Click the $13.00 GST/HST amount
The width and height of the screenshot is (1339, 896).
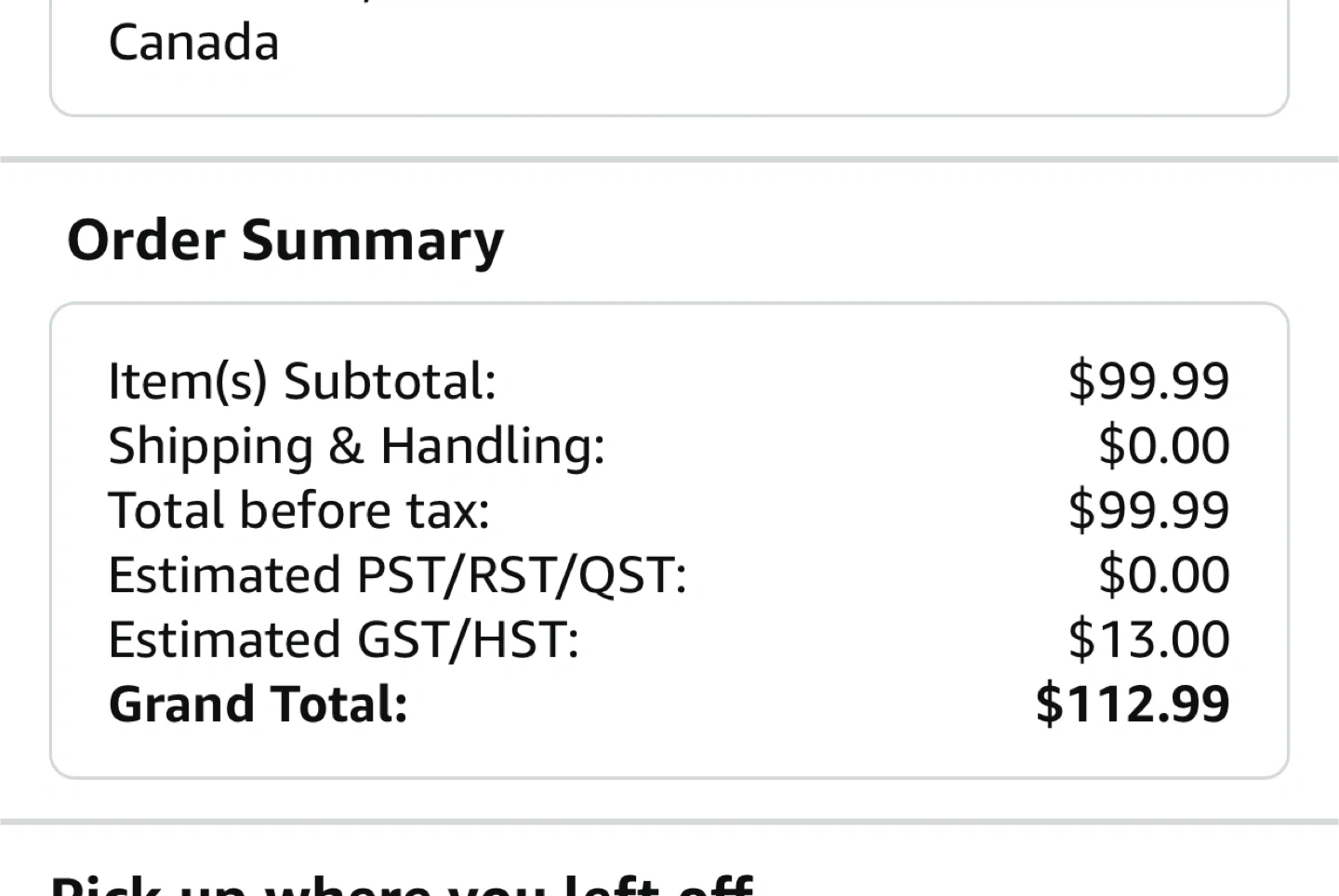(x=1148, y=639)
